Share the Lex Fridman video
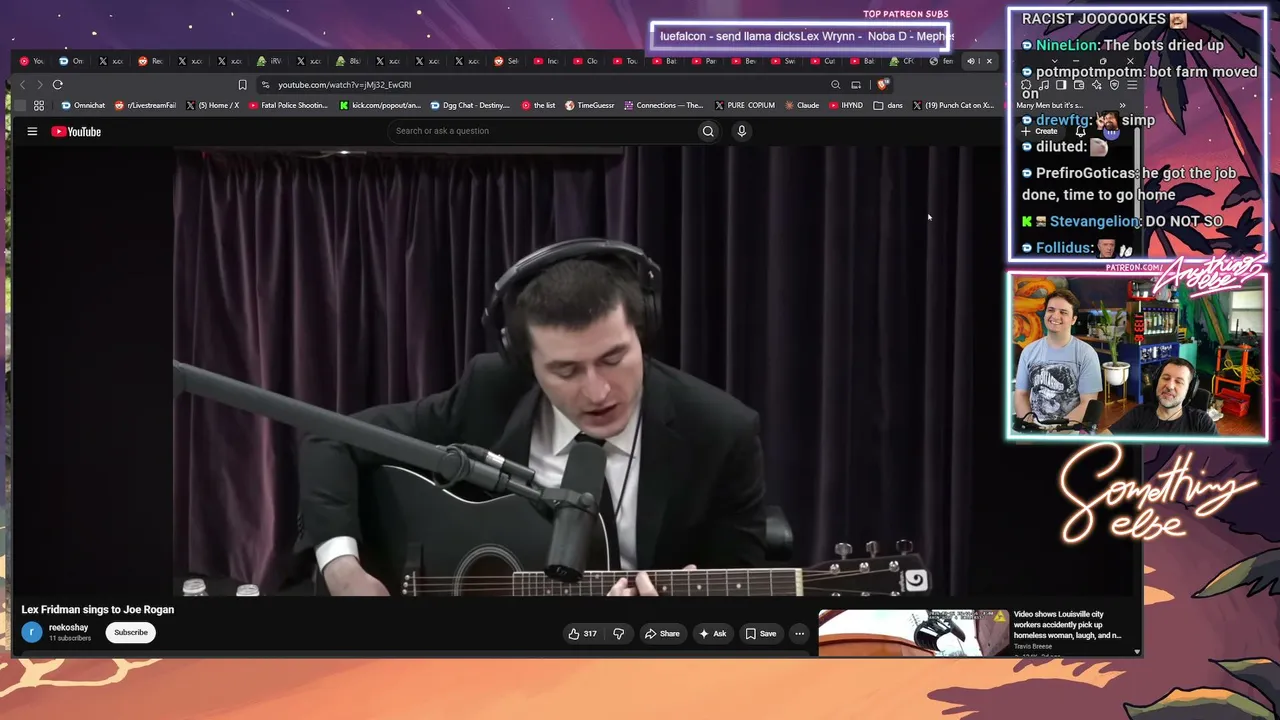 click(662, 634)
